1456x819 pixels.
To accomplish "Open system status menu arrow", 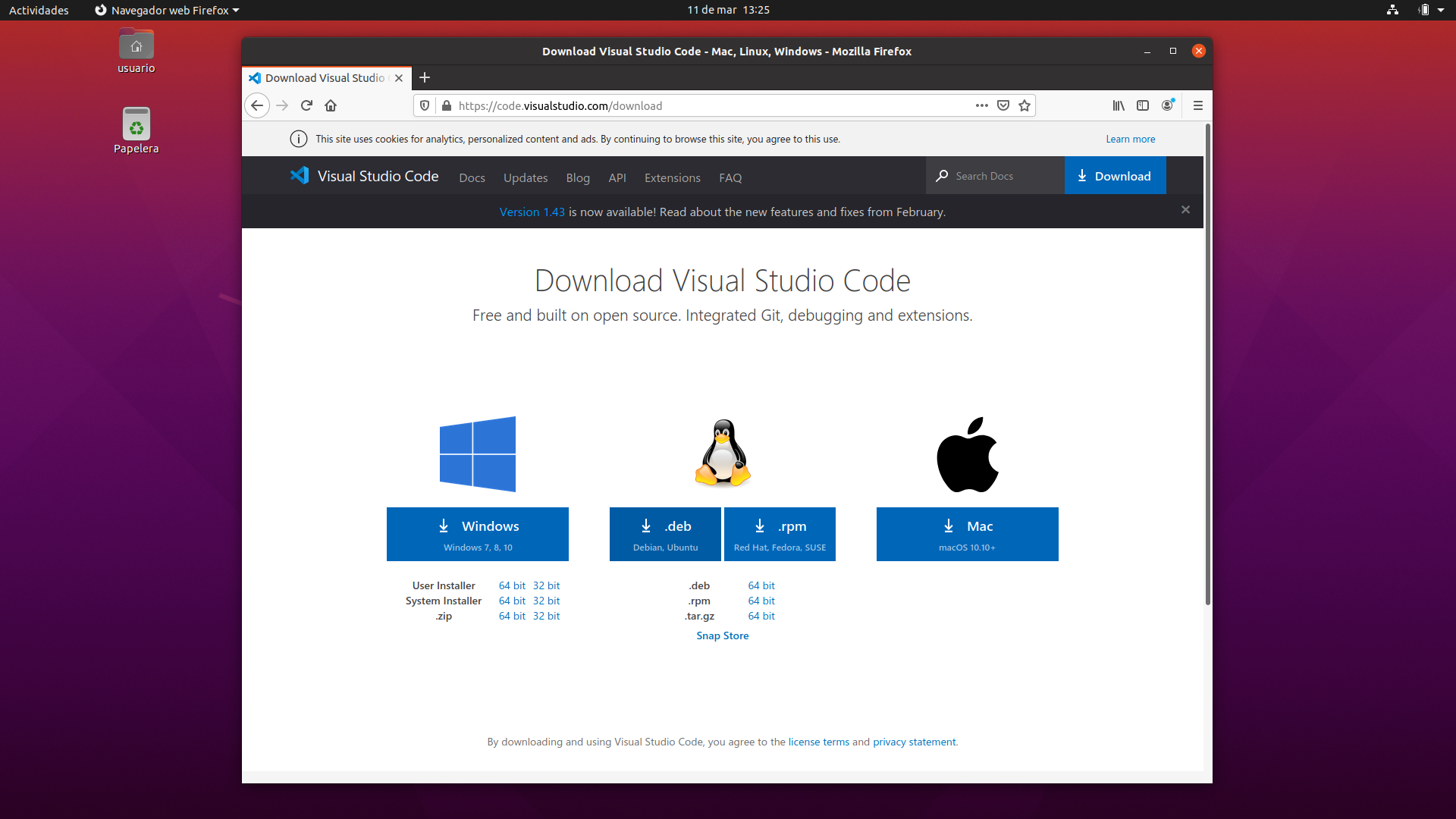I will (1440, 10).
